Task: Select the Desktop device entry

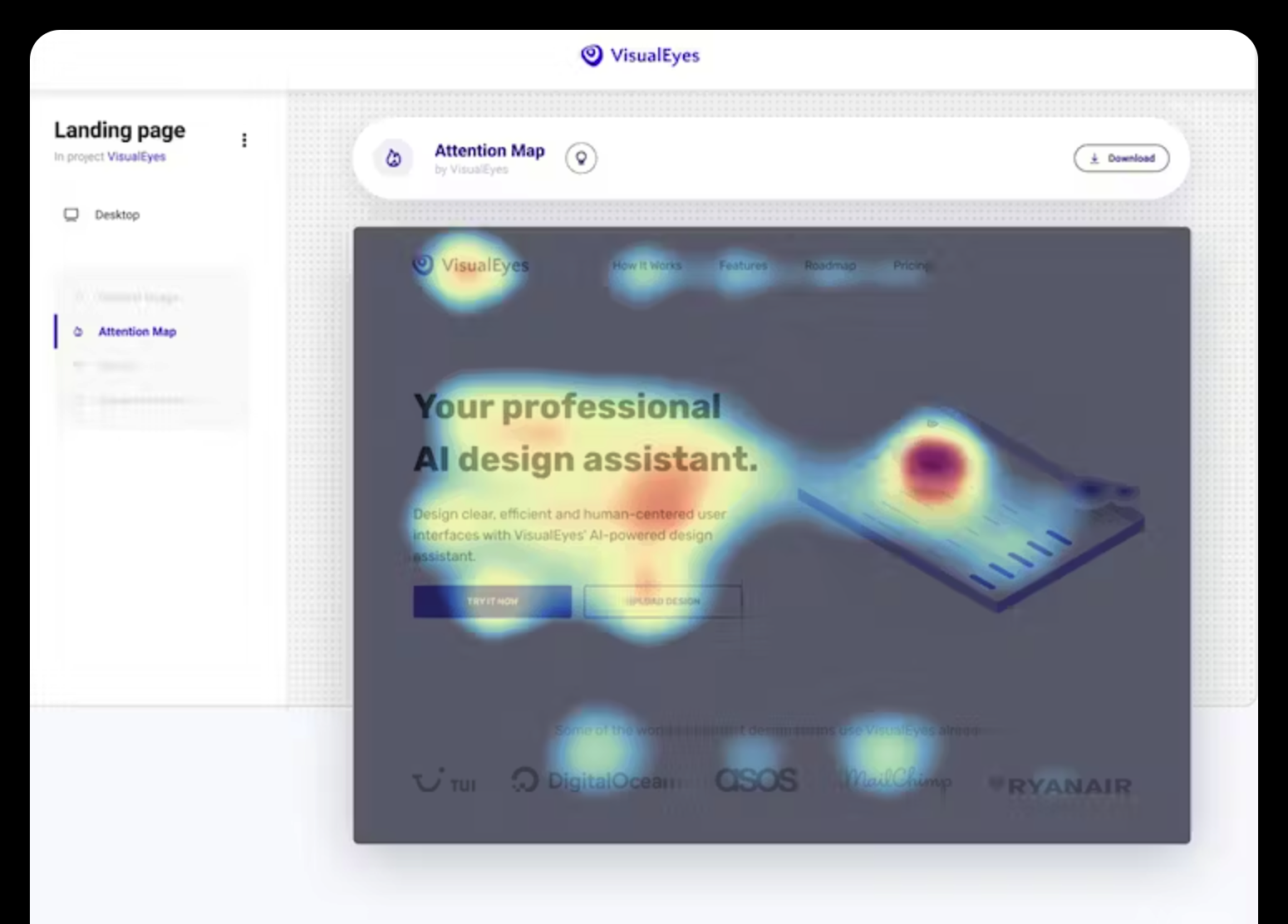Action: [x=101, y=214]
